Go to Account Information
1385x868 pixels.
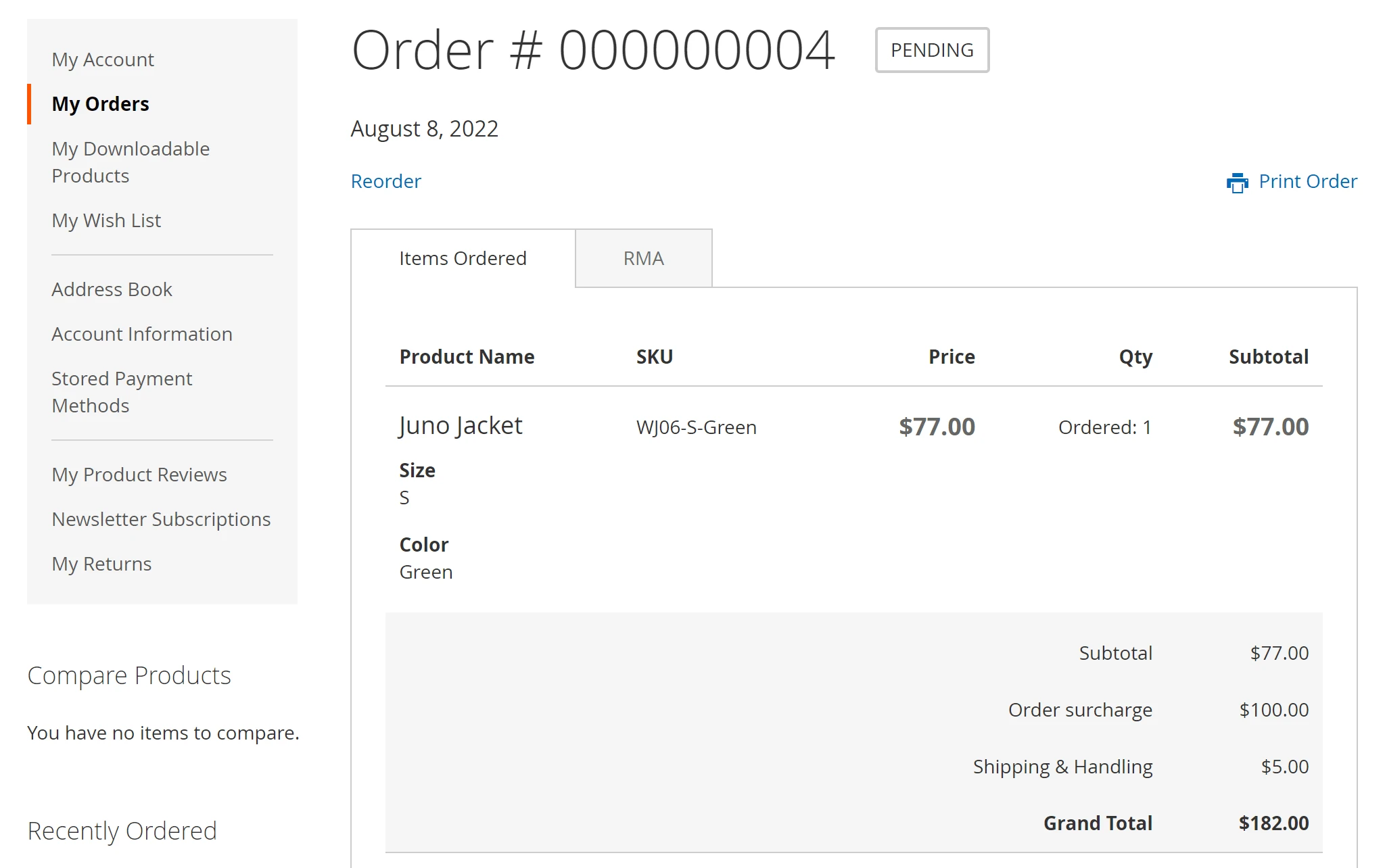click(142, 334)
